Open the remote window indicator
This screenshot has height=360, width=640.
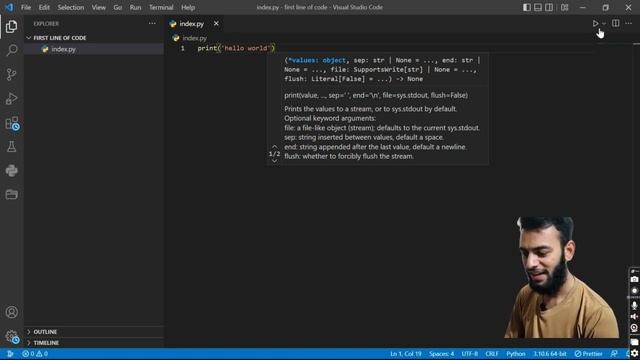coord(10,354)
